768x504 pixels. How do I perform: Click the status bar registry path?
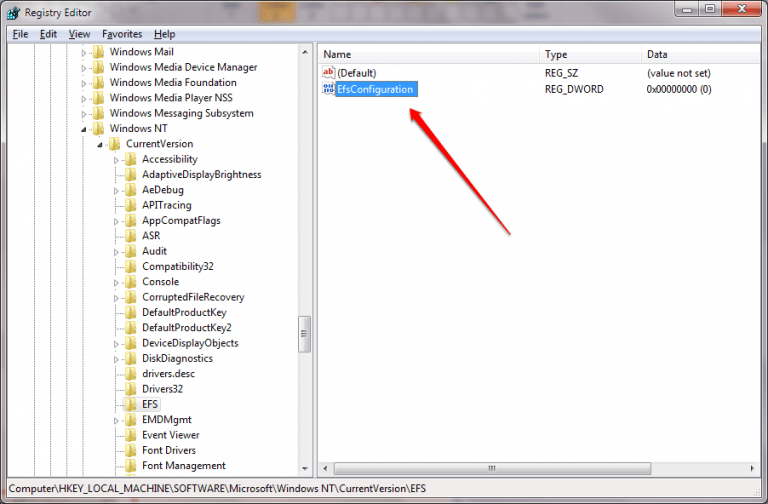pyautogui.click(x=217, y=488)
